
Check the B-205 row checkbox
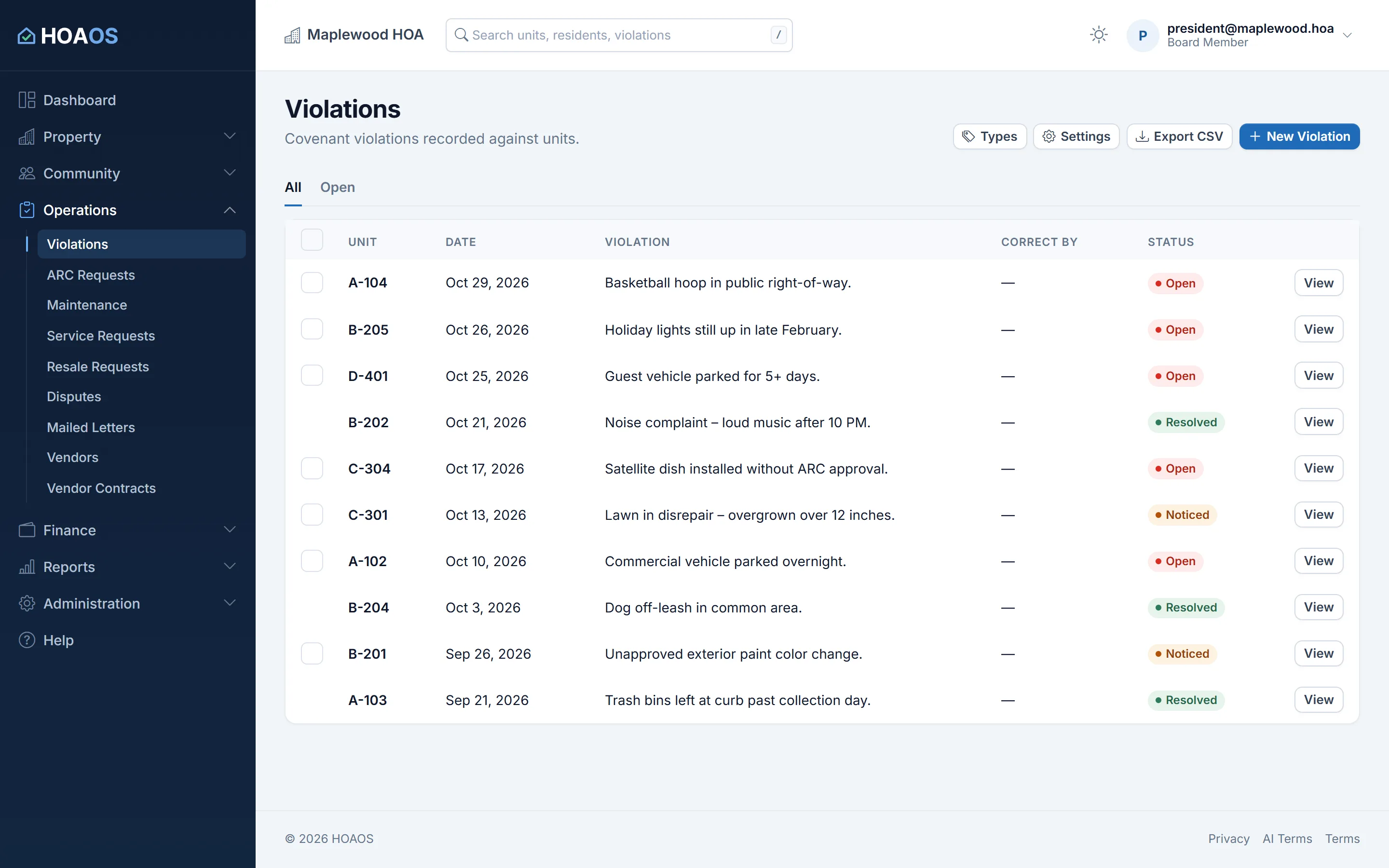click(312, 329)
